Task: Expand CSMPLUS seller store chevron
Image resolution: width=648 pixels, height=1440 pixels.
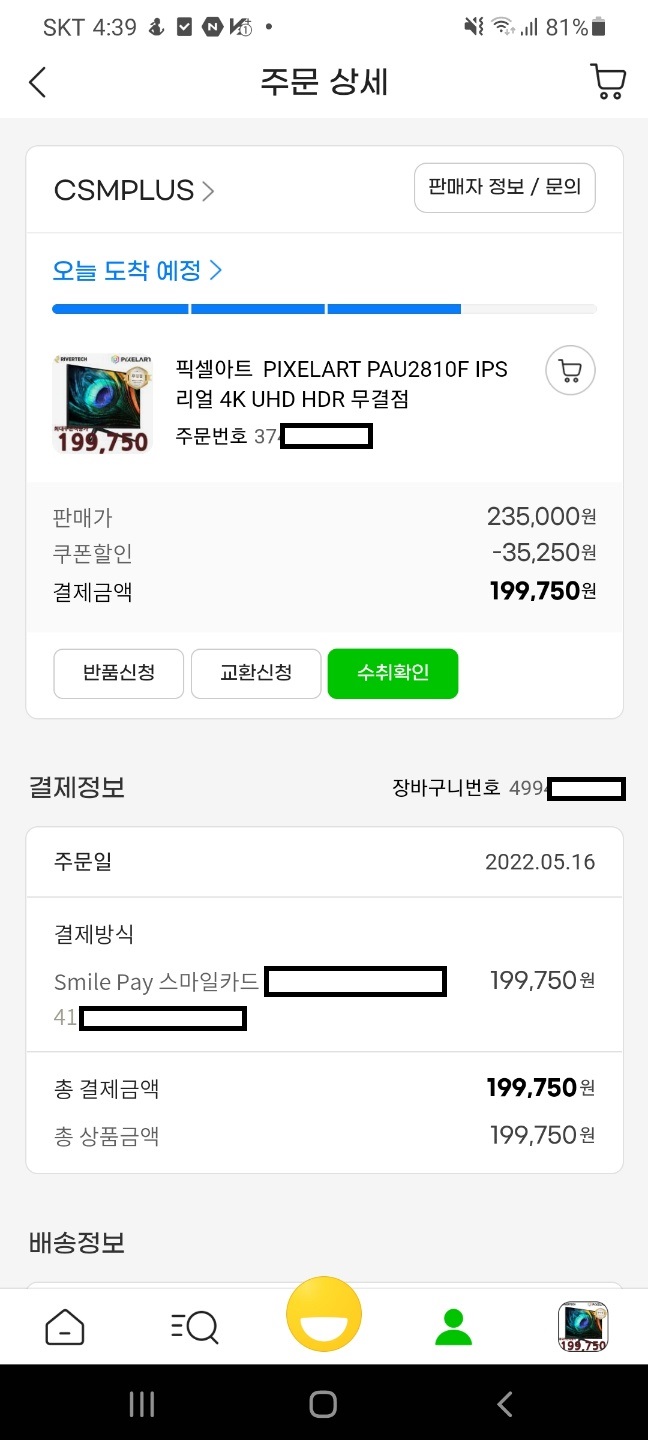Action: 208,191
